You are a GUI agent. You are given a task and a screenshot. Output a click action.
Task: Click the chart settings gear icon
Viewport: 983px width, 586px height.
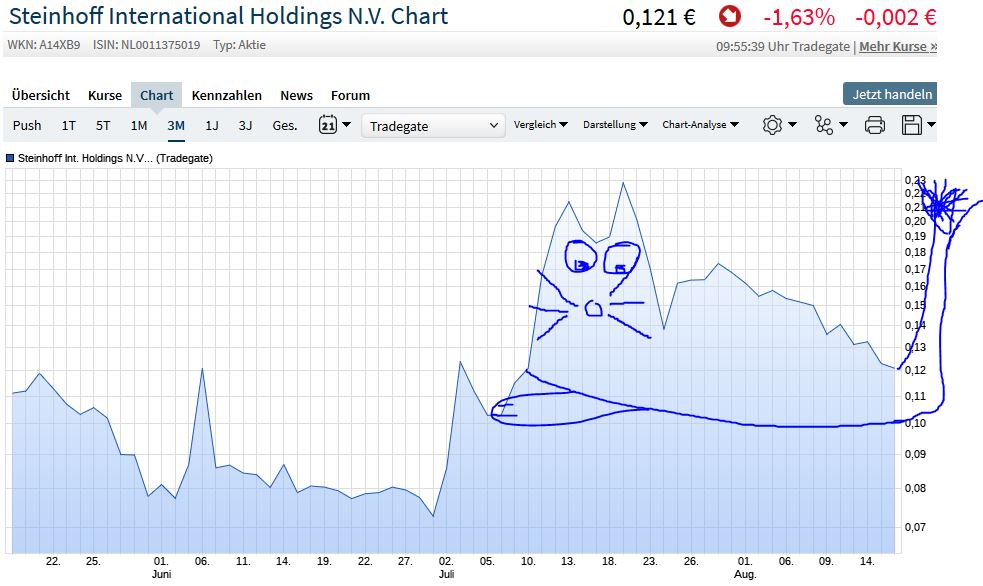click(x=774, y=126)
